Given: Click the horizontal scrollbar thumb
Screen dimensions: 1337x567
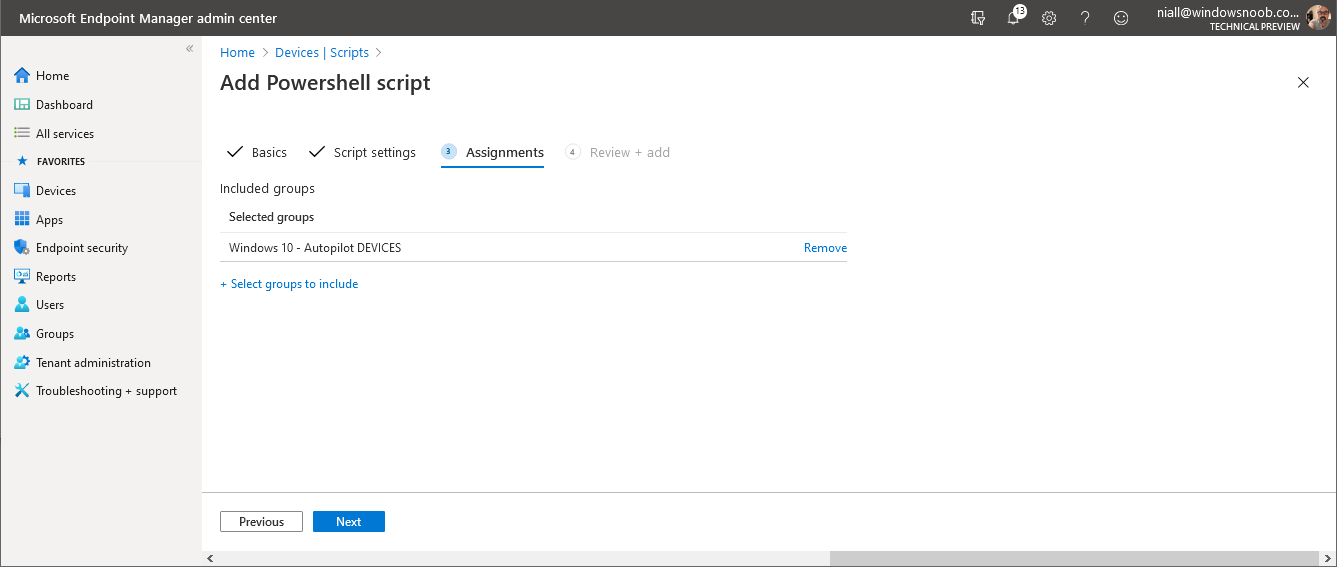Looking at the screenshot, I should pos(1076,558).
